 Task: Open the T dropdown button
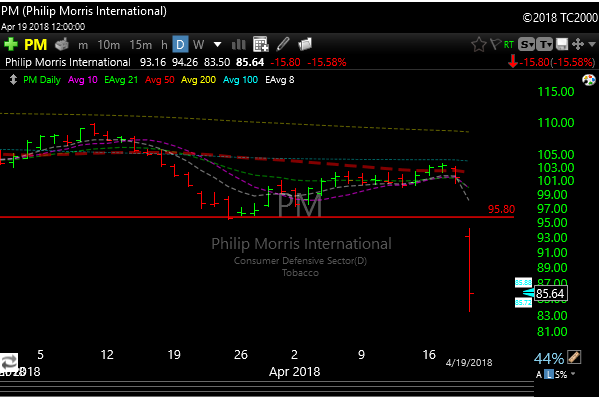coord(544,45)
